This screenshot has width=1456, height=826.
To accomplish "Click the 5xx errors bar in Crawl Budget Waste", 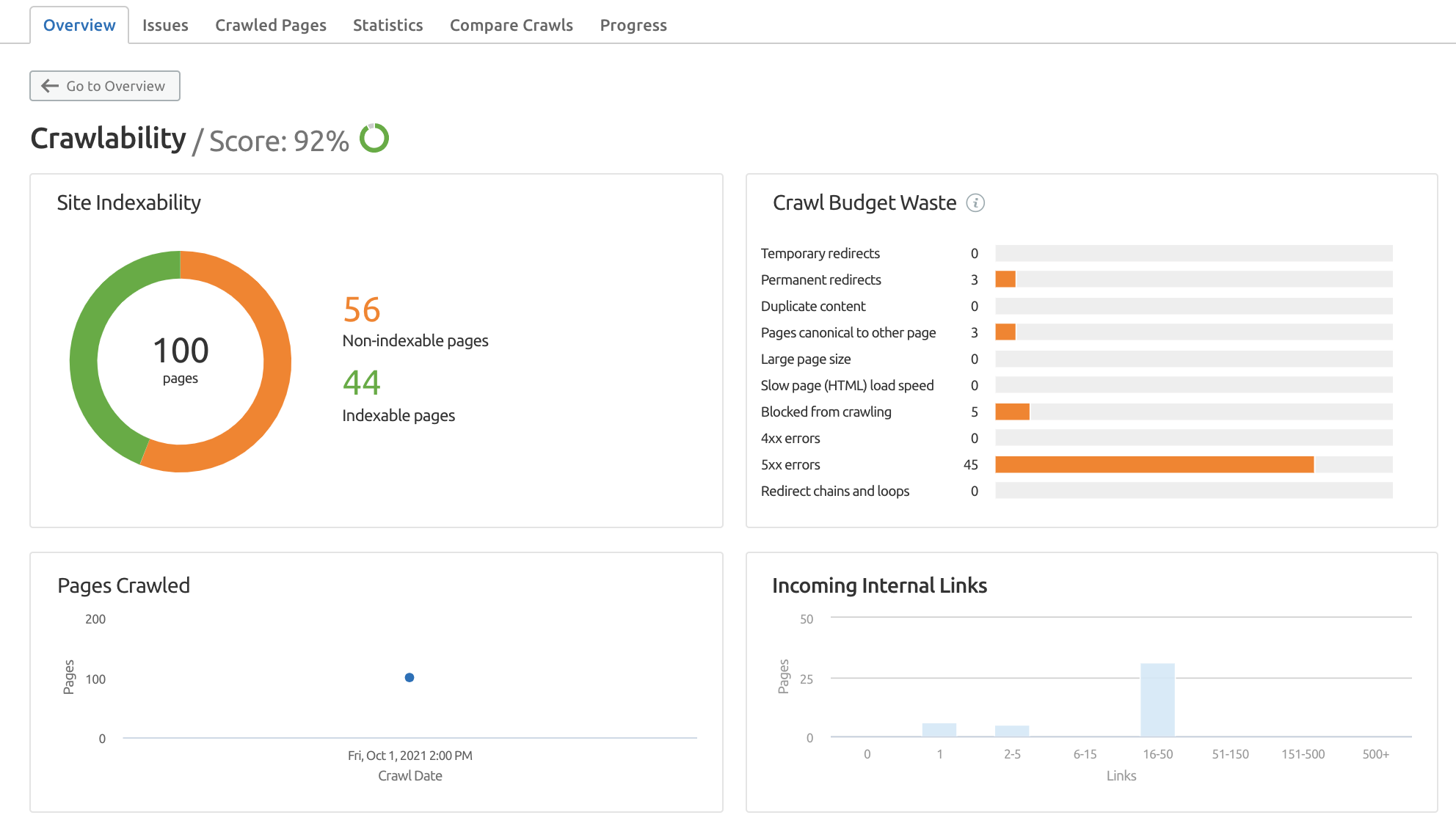I will click(1150, 464).
